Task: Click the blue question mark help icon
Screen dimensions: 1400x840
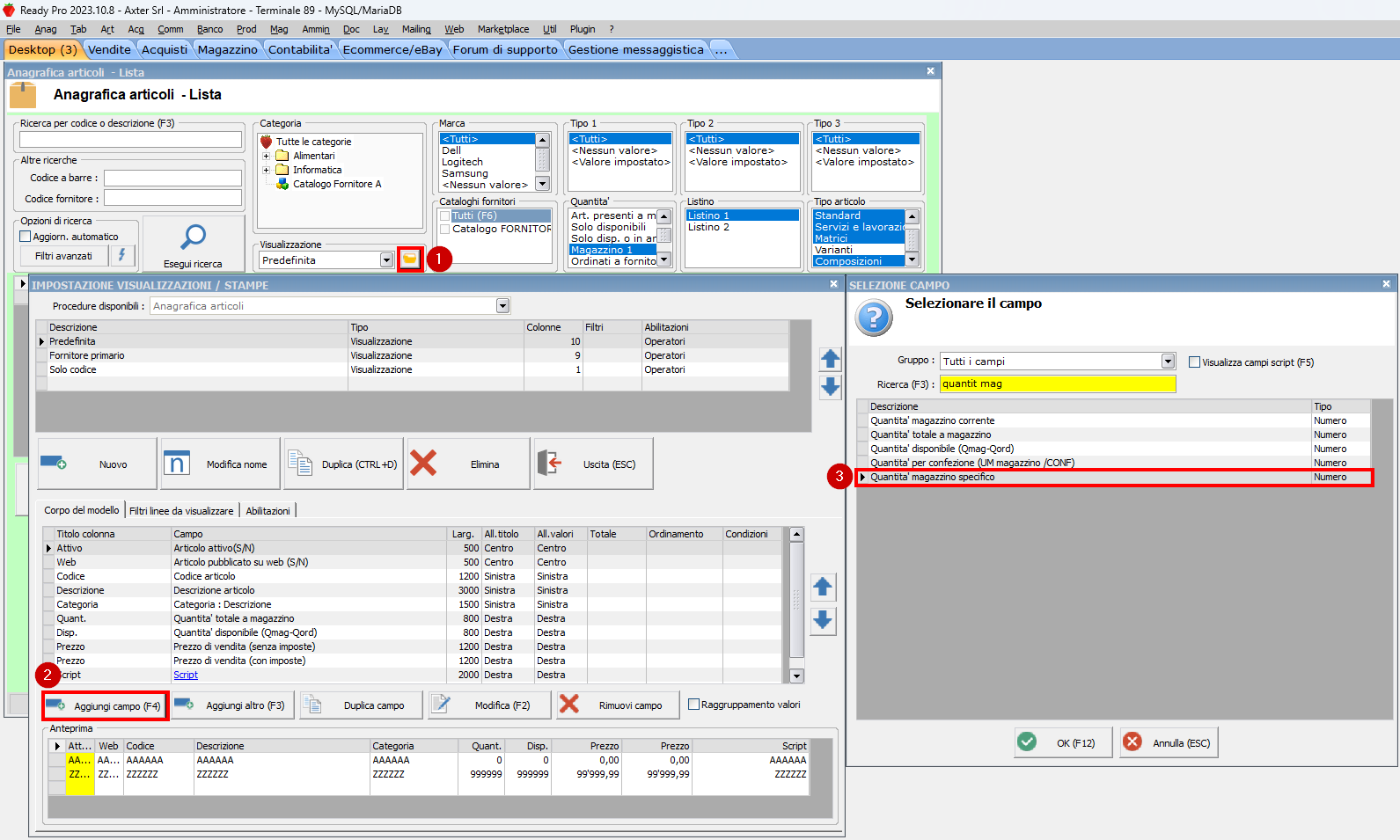Action: 874,318
